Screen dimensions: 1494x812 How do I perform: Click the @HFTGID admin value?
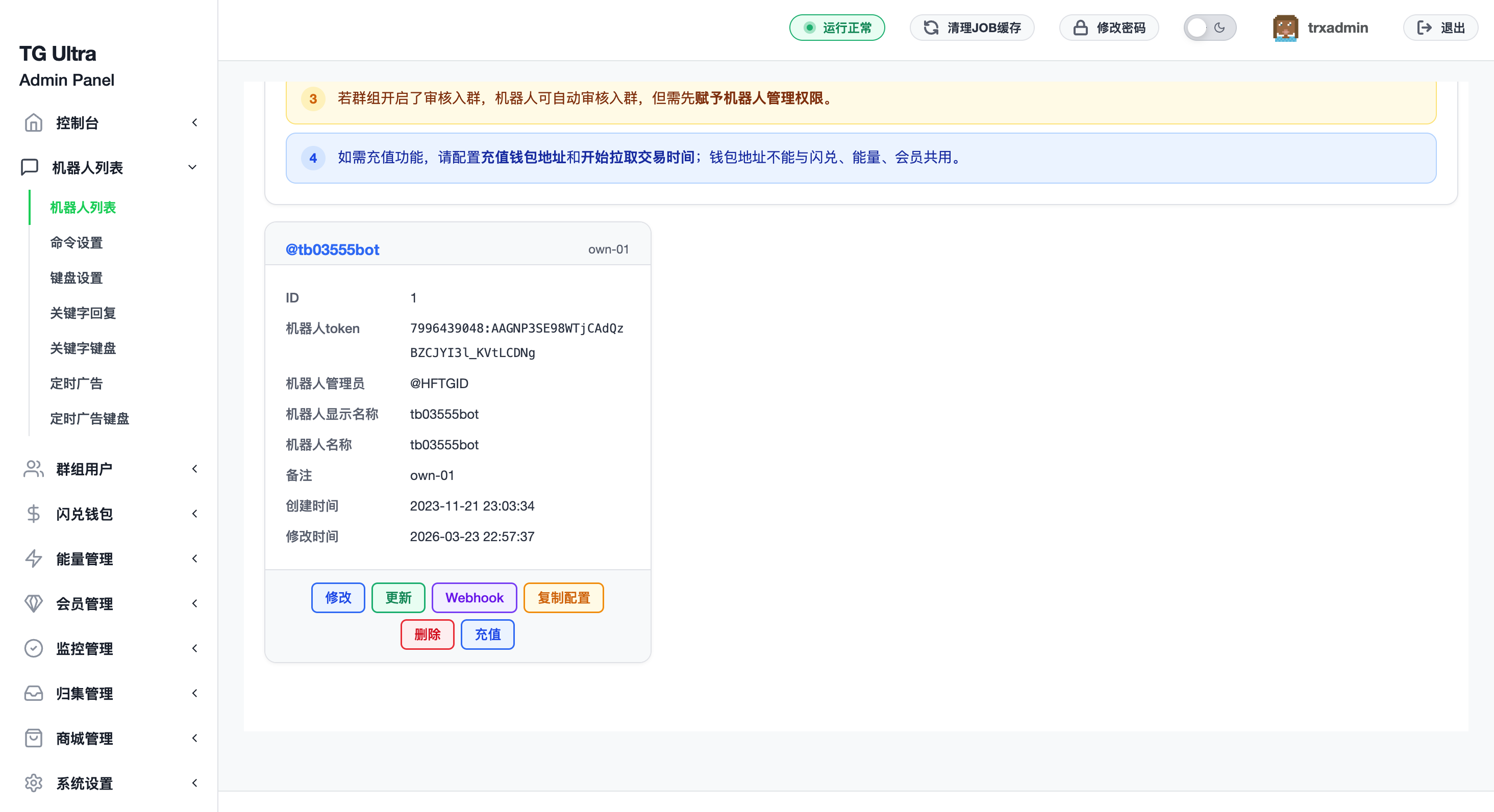439,383
